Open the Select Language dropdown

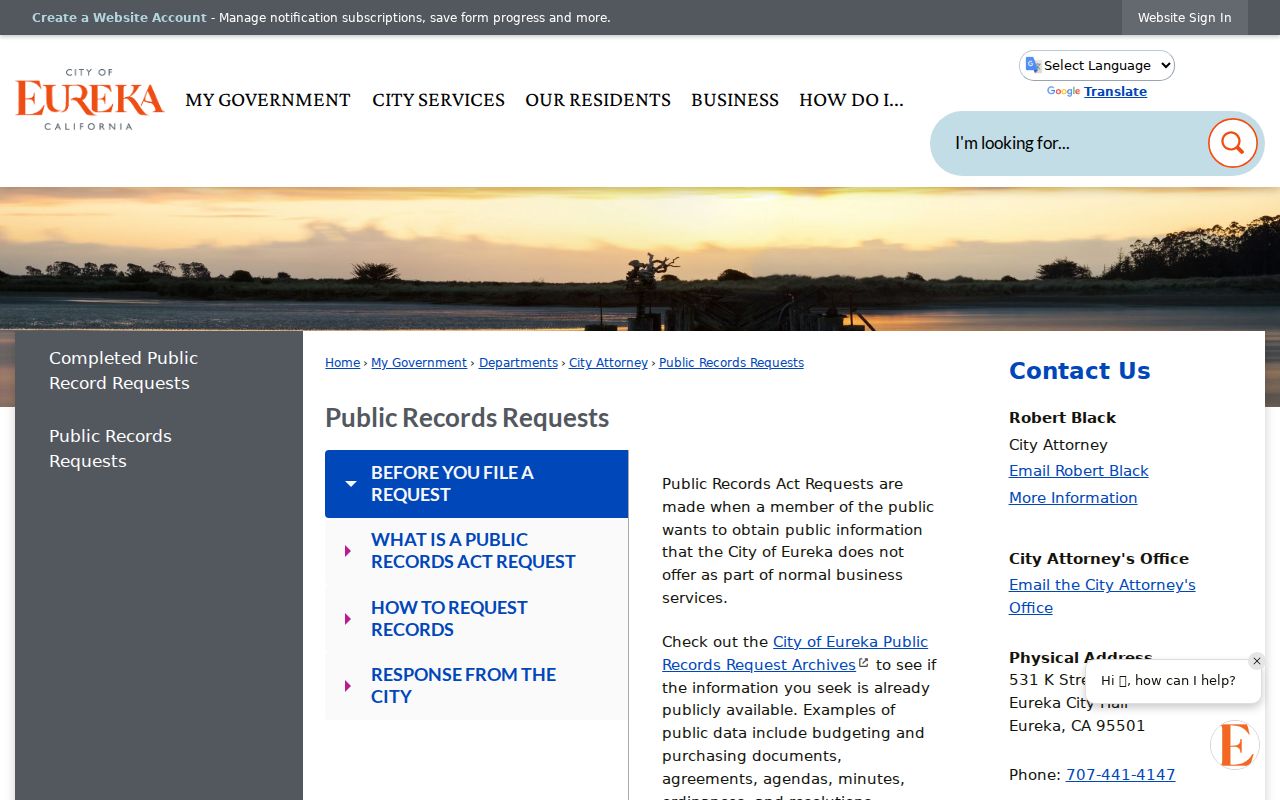click(x=1097, y=65)
